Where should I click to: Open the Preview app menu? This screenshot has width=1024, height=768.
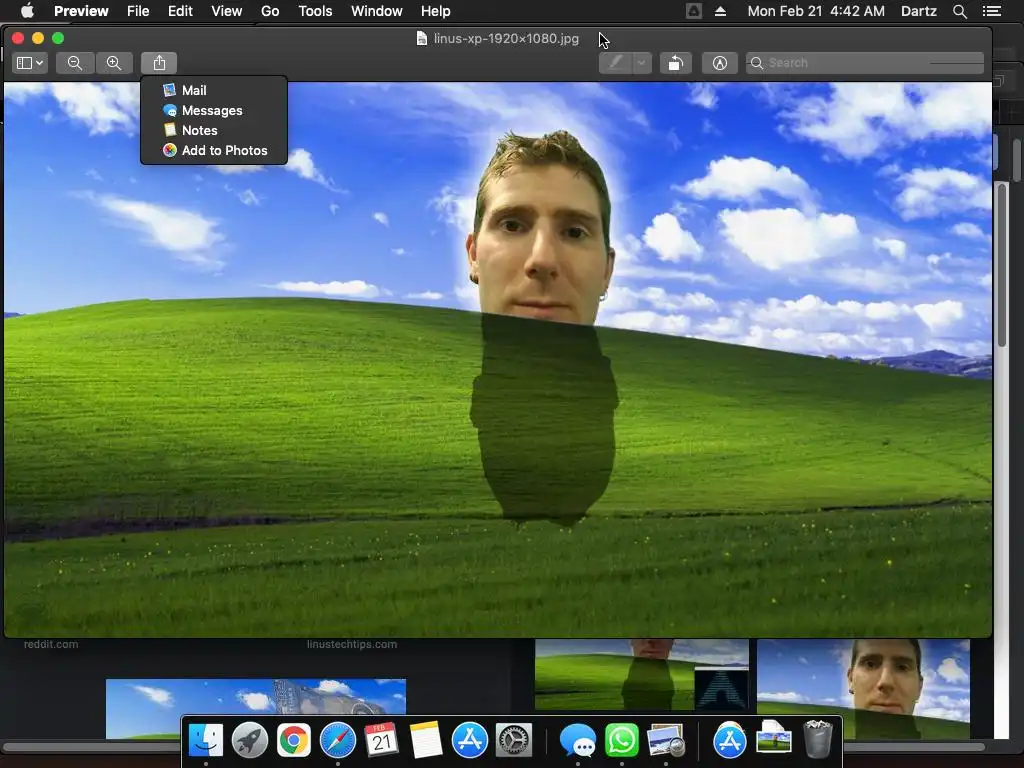pos(81,11)
